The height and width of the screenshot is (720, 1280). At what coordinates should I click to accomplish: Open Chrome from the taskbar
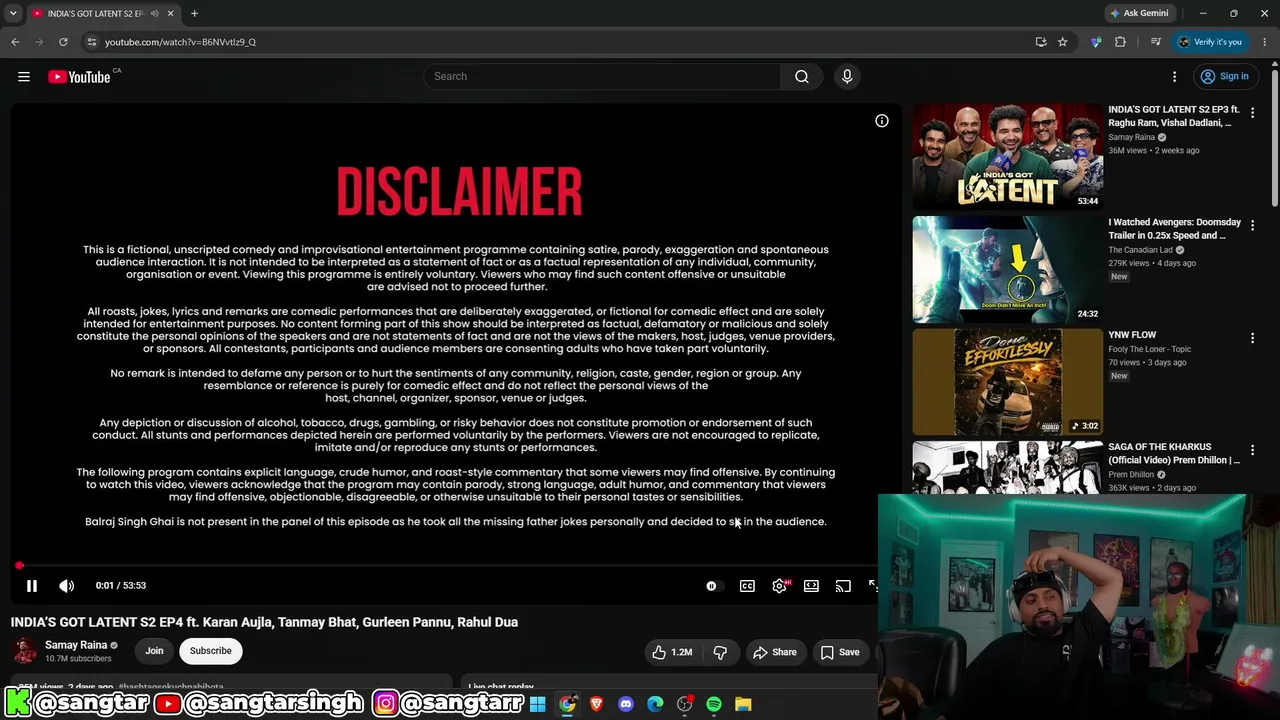point(567,704)
